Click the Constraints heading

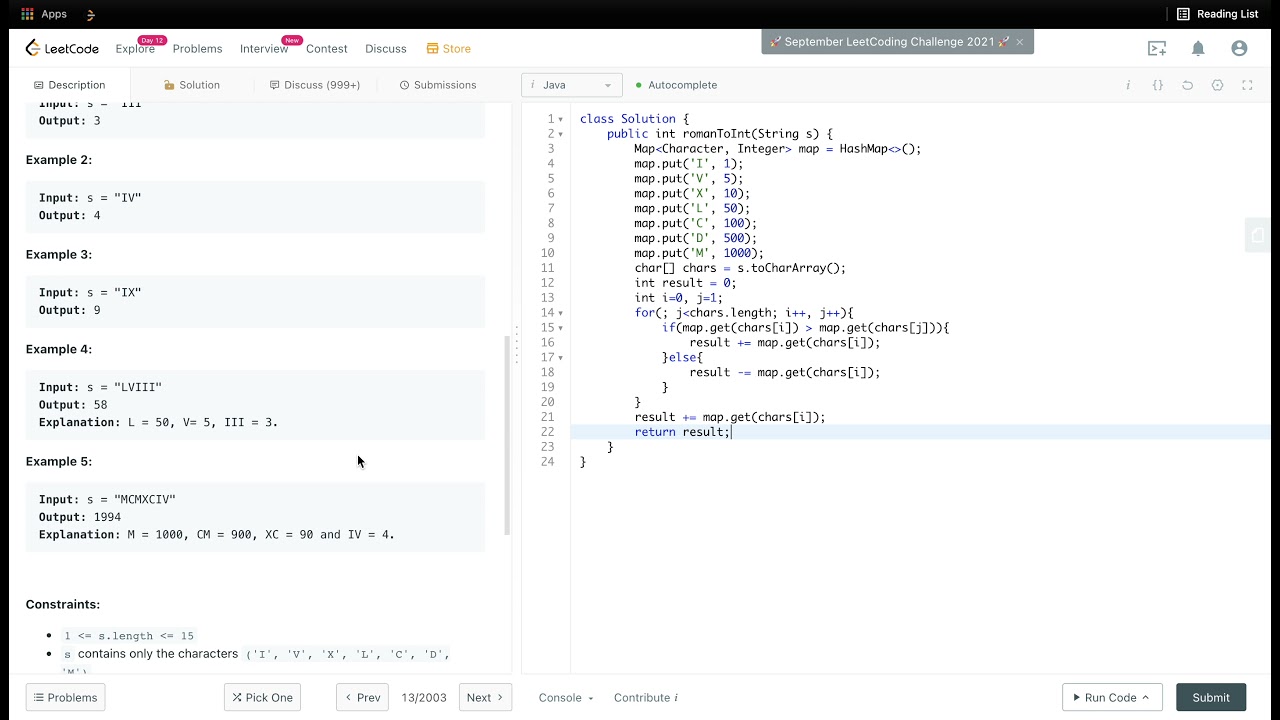coord(63,604)
